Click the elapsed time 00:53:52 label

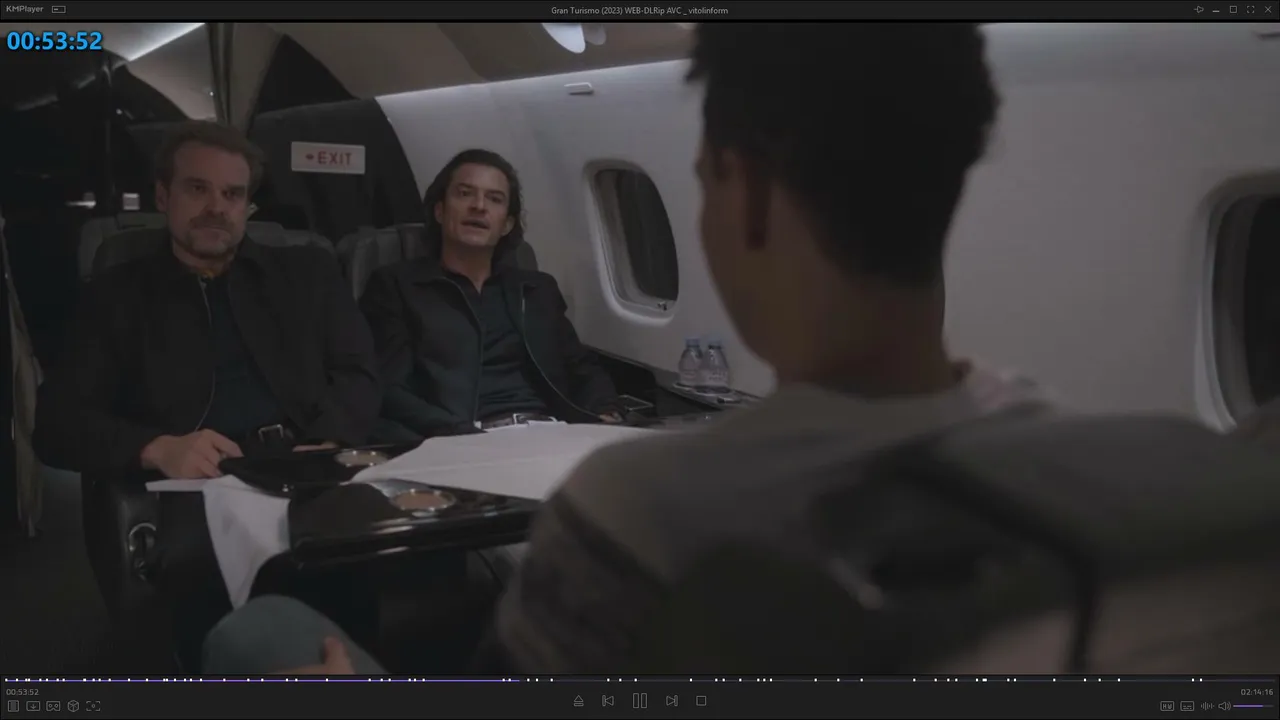click(x=22, y=692)
